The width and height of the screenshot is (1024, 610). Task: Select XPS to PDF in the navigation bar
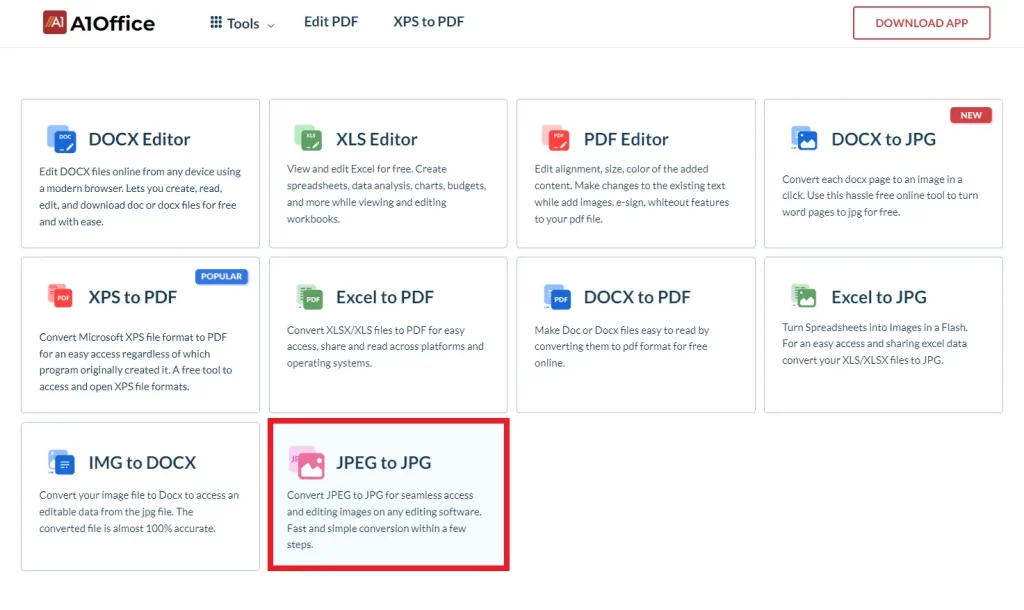[428, 22]
